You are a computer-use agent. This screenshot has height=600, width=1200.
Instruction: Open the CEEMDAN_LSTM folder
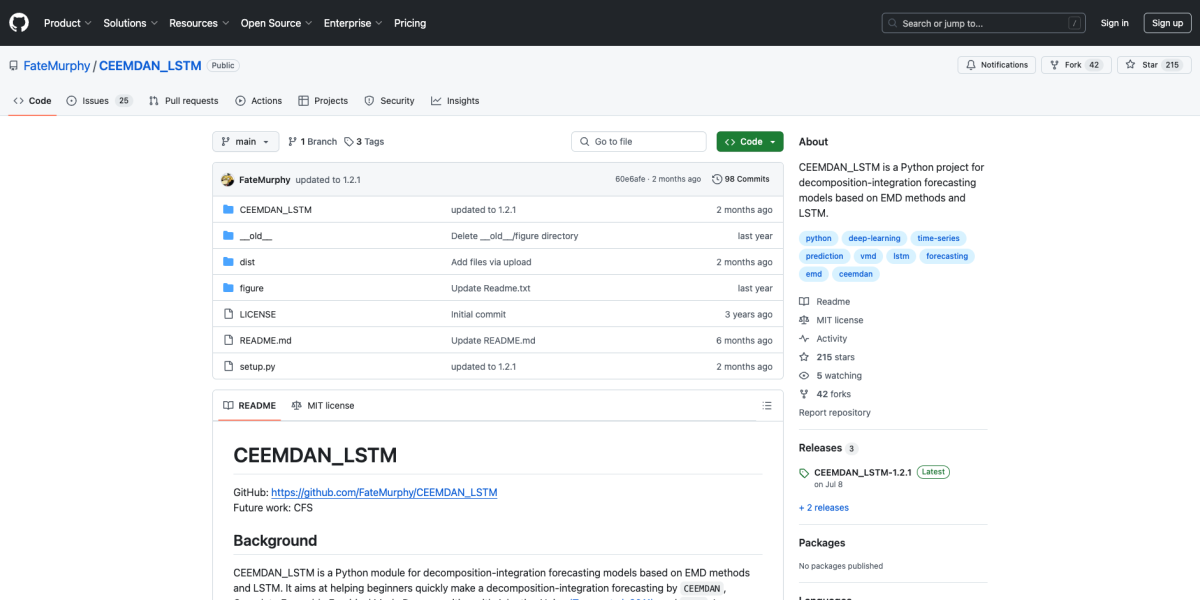tap(277, 209)
